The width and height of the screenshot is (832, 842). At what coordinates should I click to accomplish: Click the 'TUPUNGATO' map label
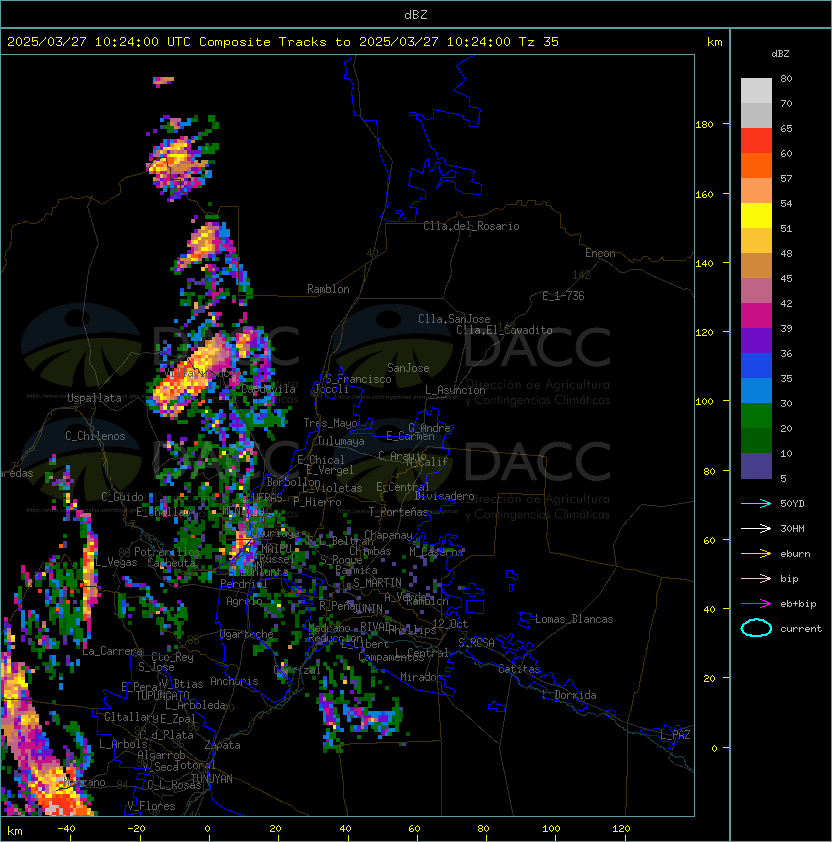[163, 695]
